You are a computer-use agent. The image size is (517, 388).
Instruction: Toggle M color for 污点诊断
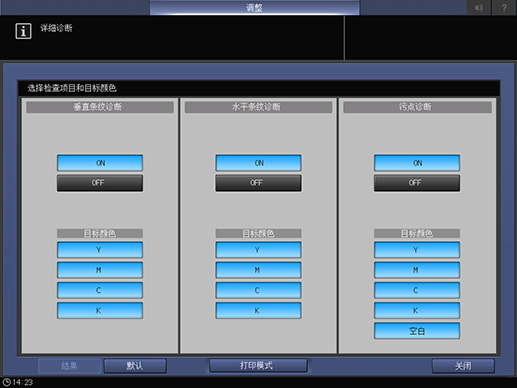tap(417, 270)
